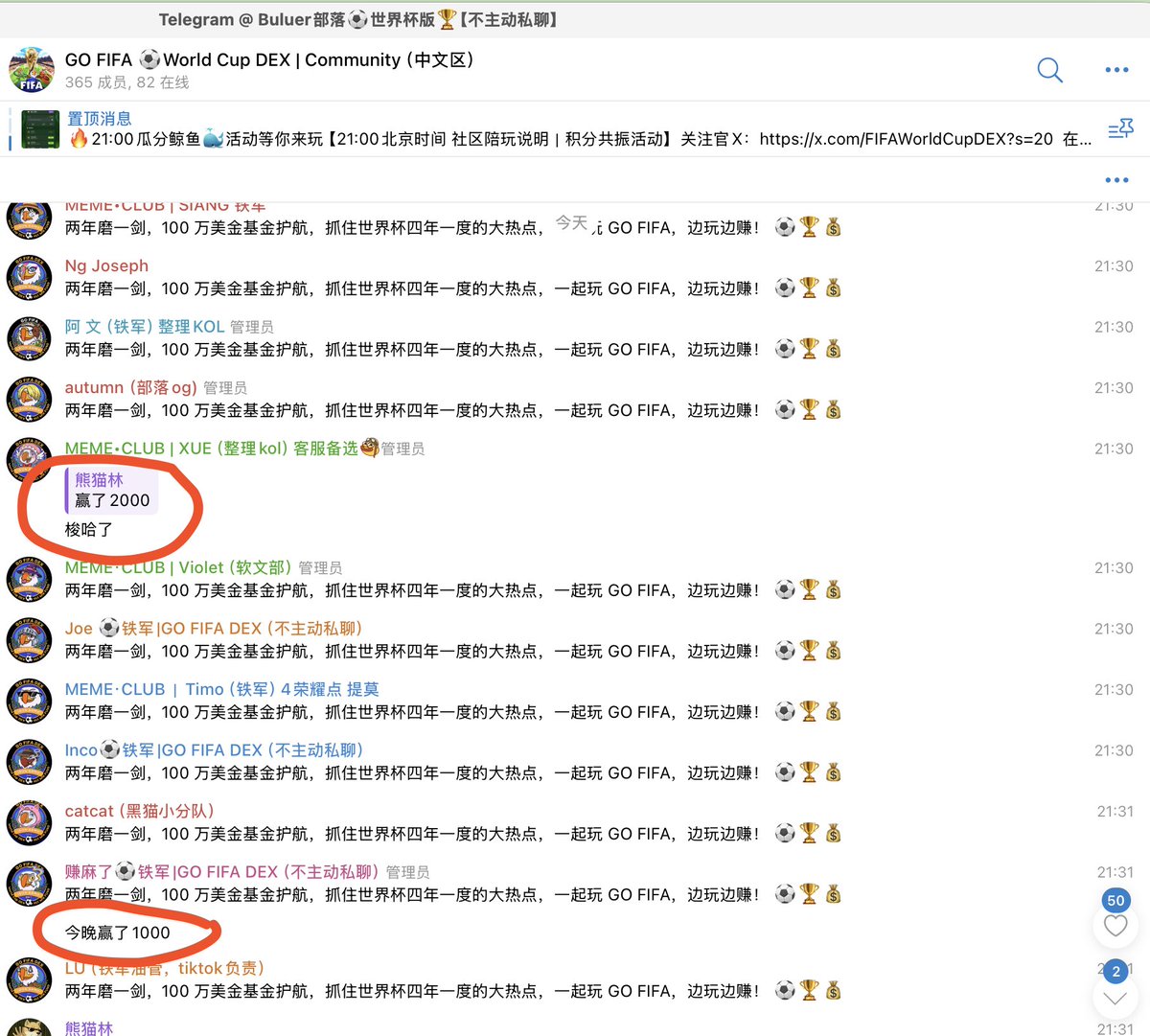1150x1036 pixels.
Task: Open the three-dot chat menu in header
Action: point(1116,70)
